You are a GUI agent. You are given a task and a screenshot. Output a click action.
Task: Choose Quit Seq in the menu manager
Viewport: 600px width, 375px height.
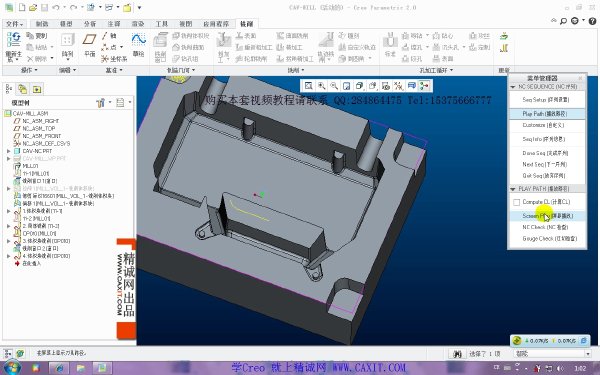[547, 176]
